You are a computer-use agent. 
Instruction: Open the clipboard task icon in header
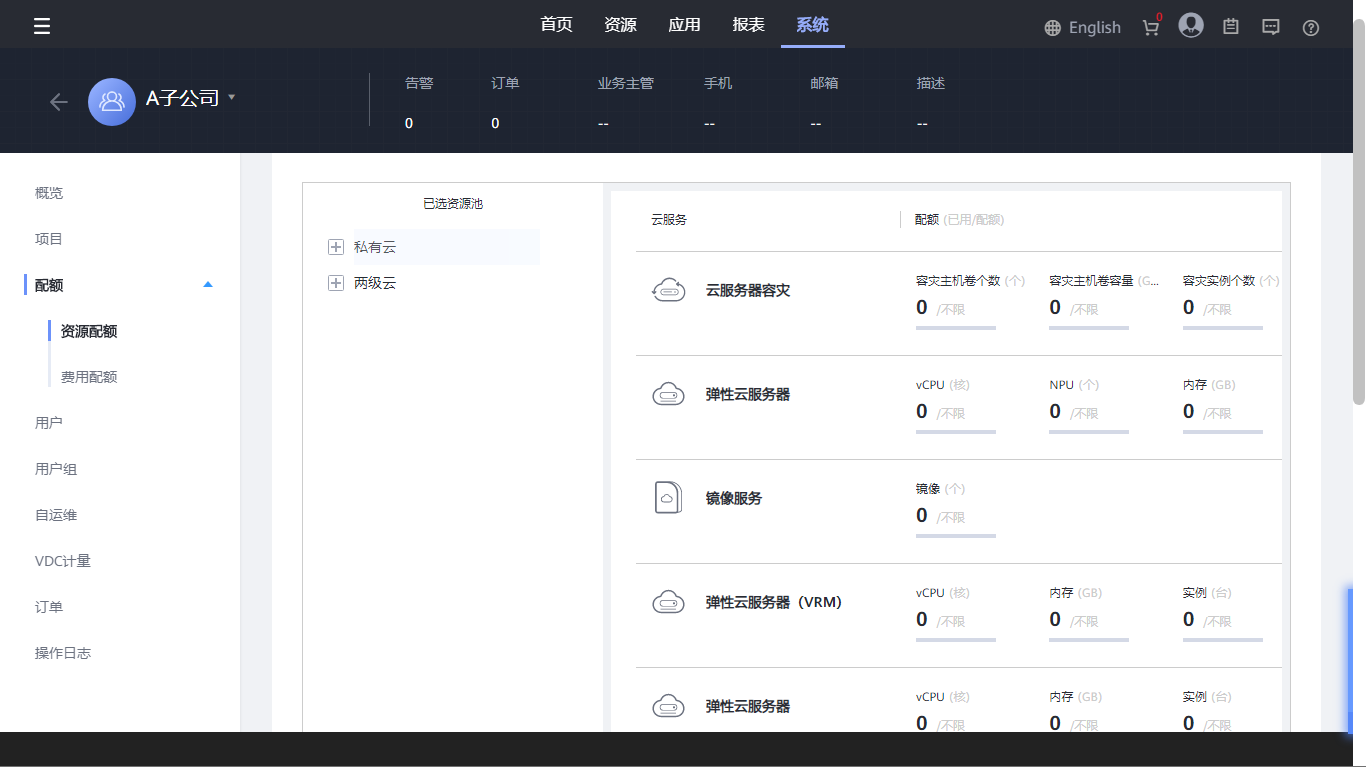[1231, 27]
